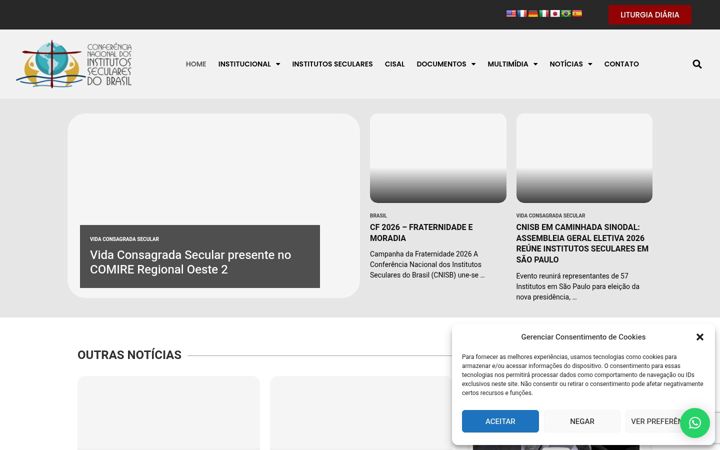The image size is (720, 450).
Task: Expand the Notícias dropdown arrow
Action: pos(590,64)
